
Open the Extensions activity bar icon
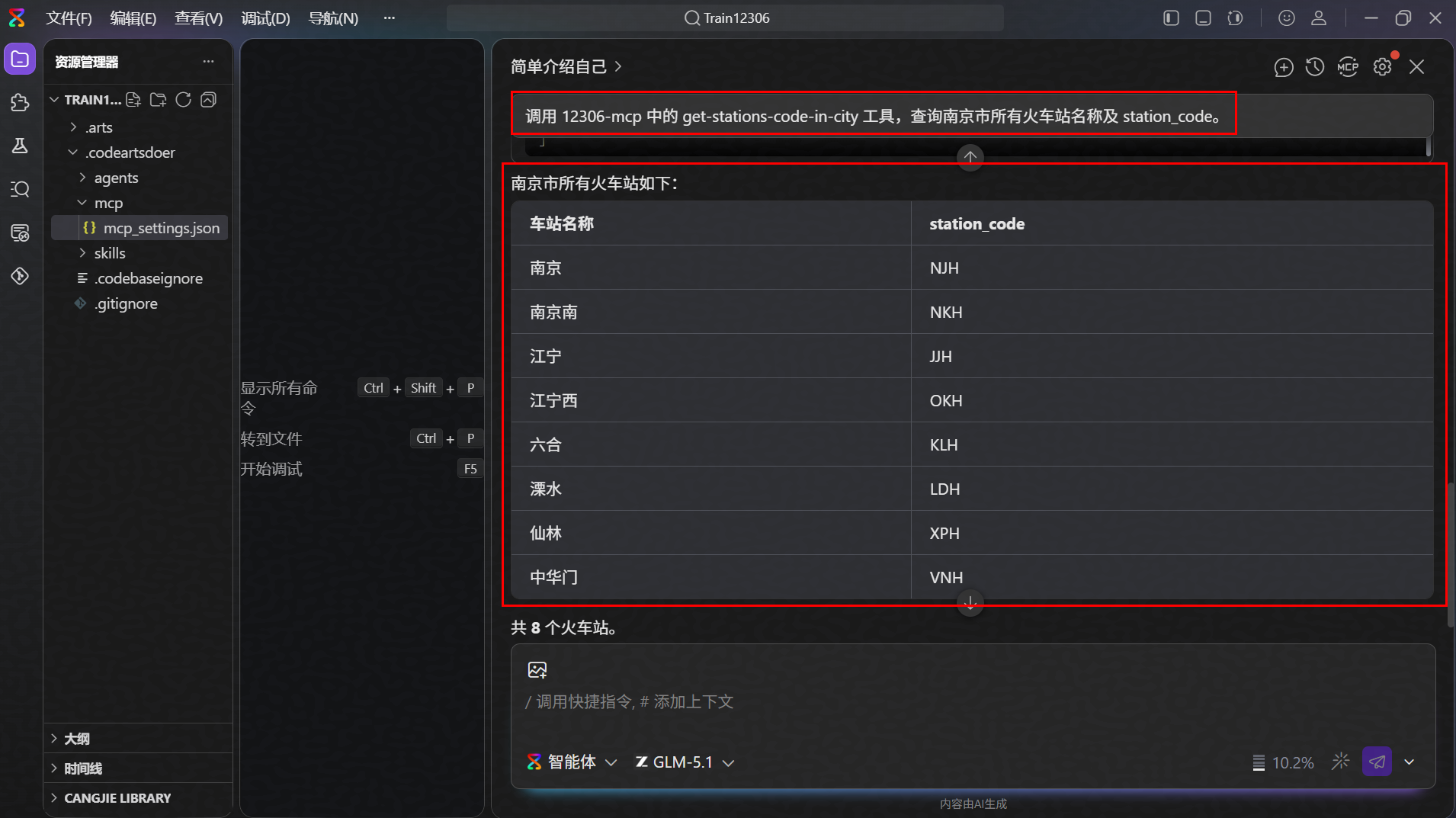click(20, 102)
